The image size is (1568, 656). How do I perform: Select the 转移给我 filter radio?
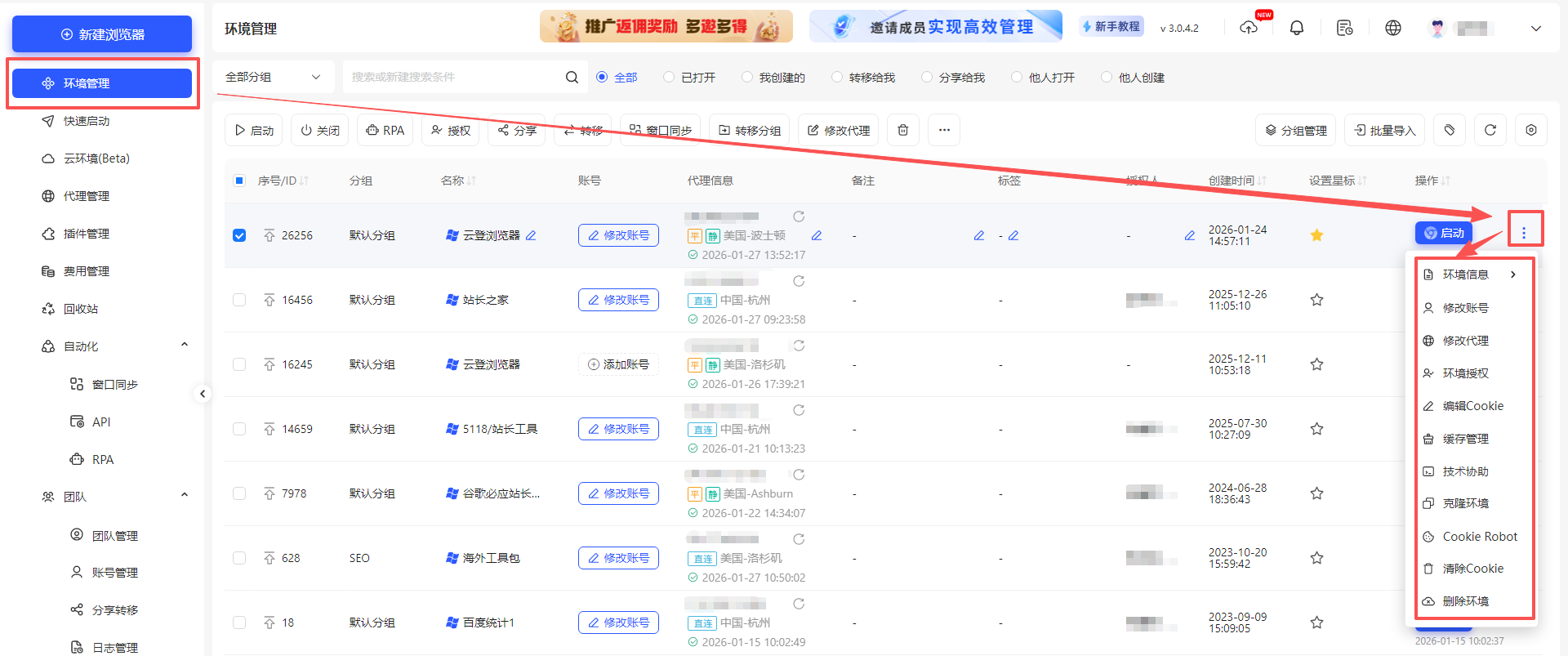point(836,77)
